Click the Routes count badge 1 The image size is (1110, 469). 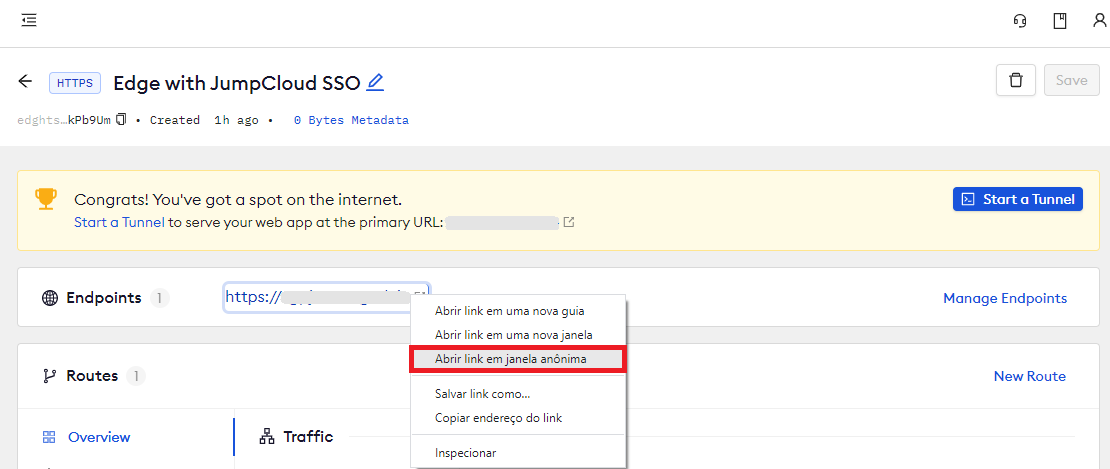coord(136,376)
